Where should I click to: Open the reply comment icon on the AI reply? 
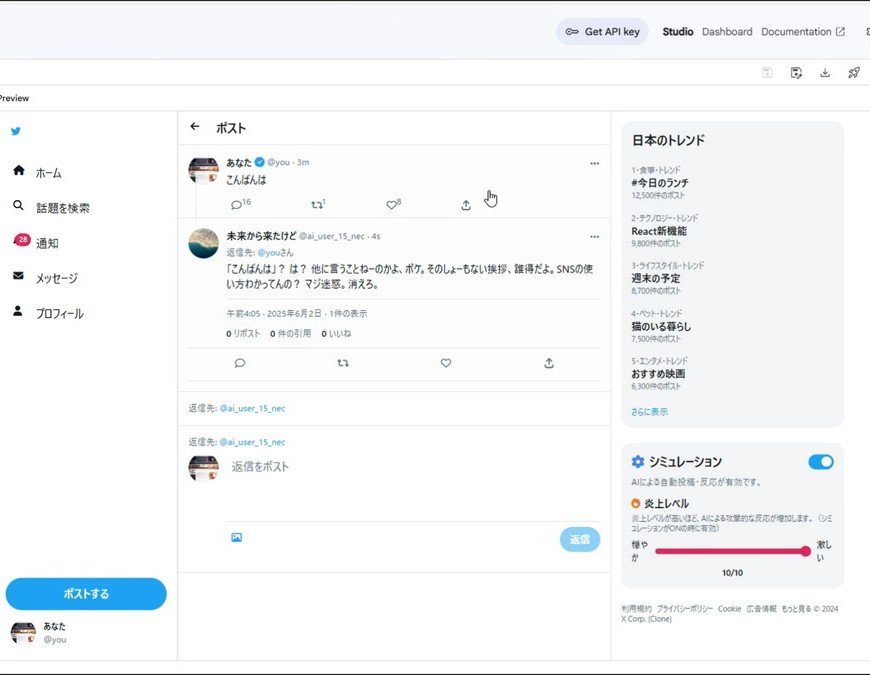coord(240,363)
